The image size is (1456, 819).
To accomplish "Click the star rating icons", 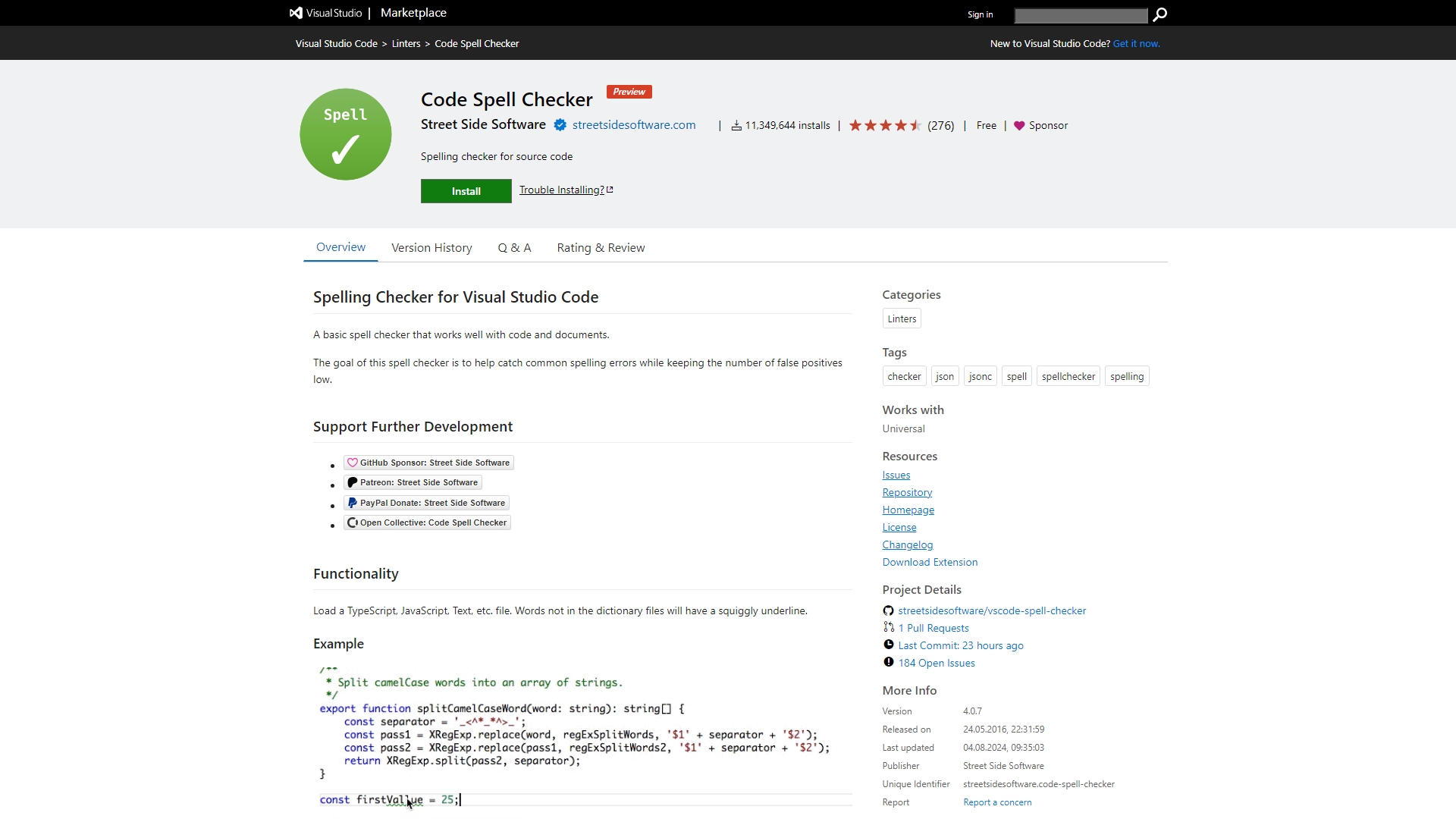I will (x=885, y=125).
